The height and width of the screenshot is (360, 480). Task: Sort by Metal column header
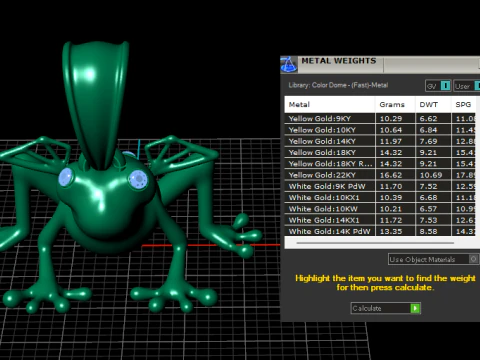[x=330, y=105]
